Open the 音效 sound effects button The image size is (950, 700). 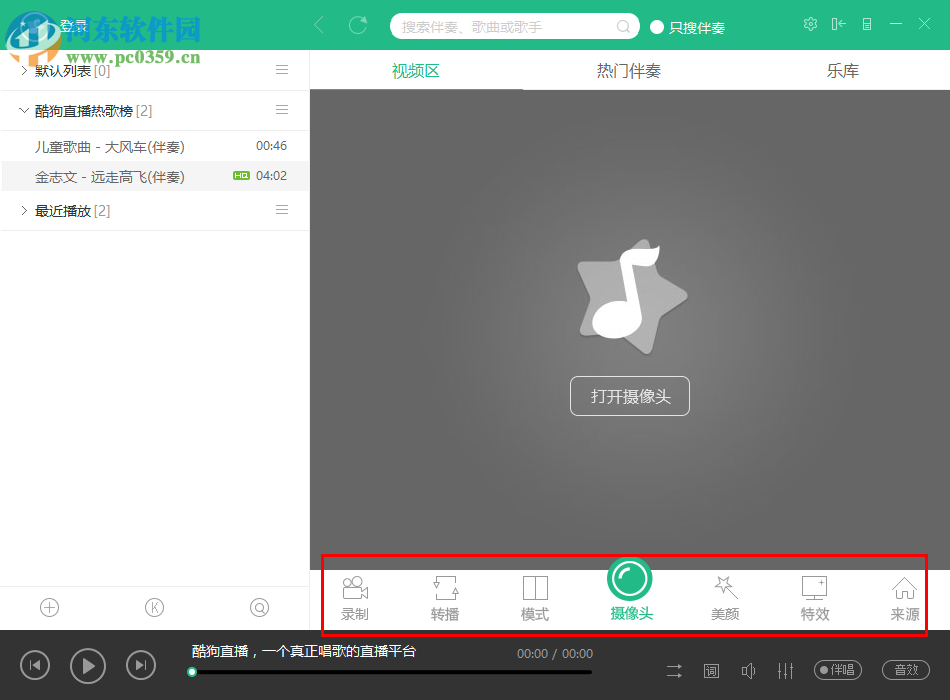click(905, 670)
